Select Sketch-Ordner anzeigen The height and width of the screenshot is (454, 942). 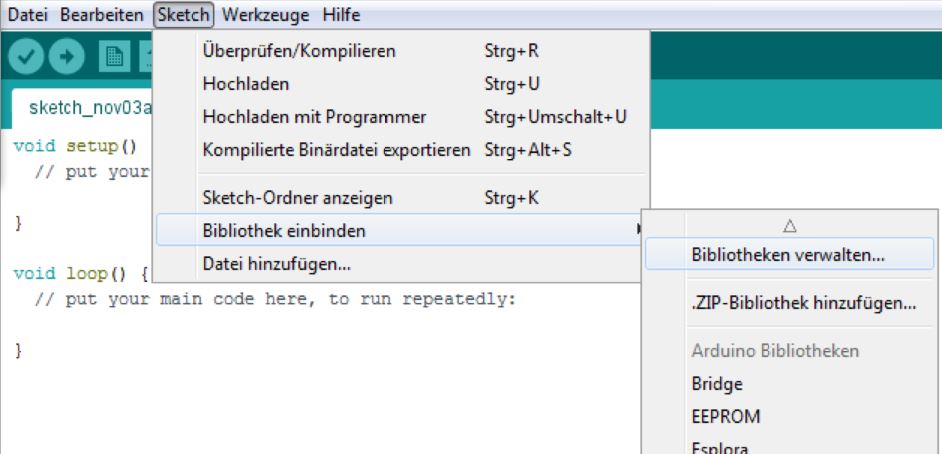click(x=297, y=198)
